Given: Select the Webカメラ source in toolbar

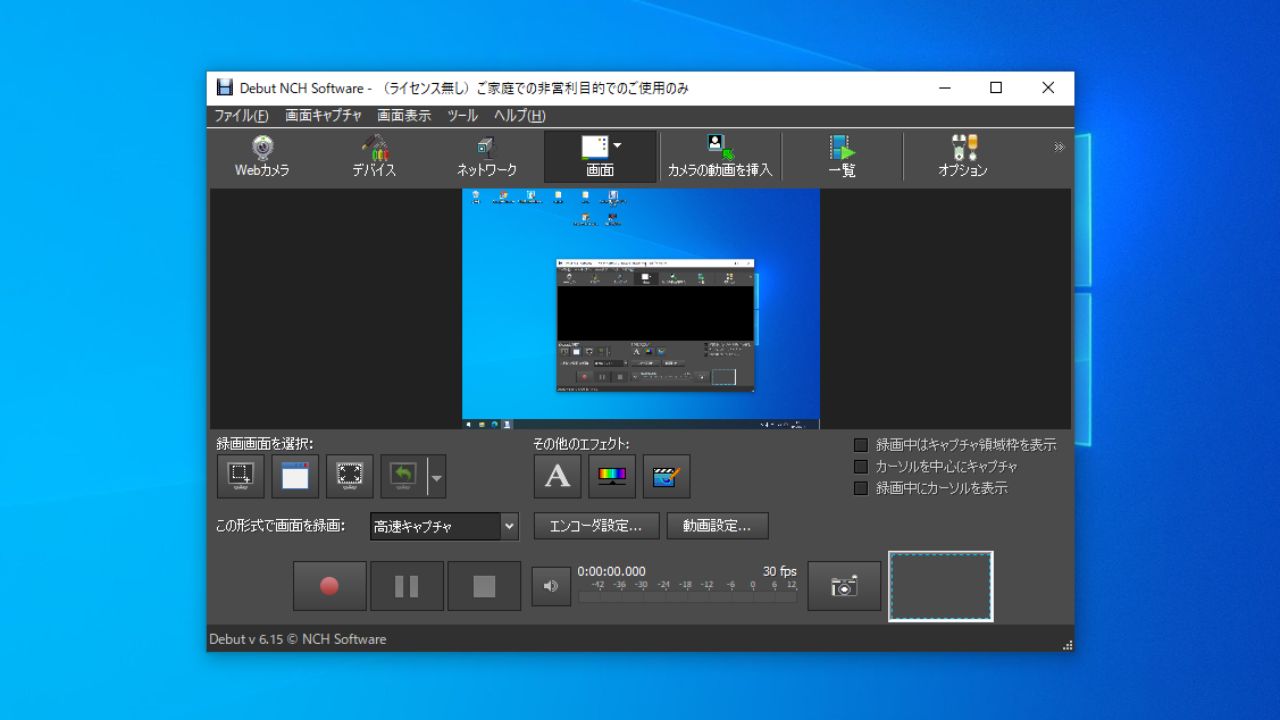Looking at the screenshot, I should point(262,157).
